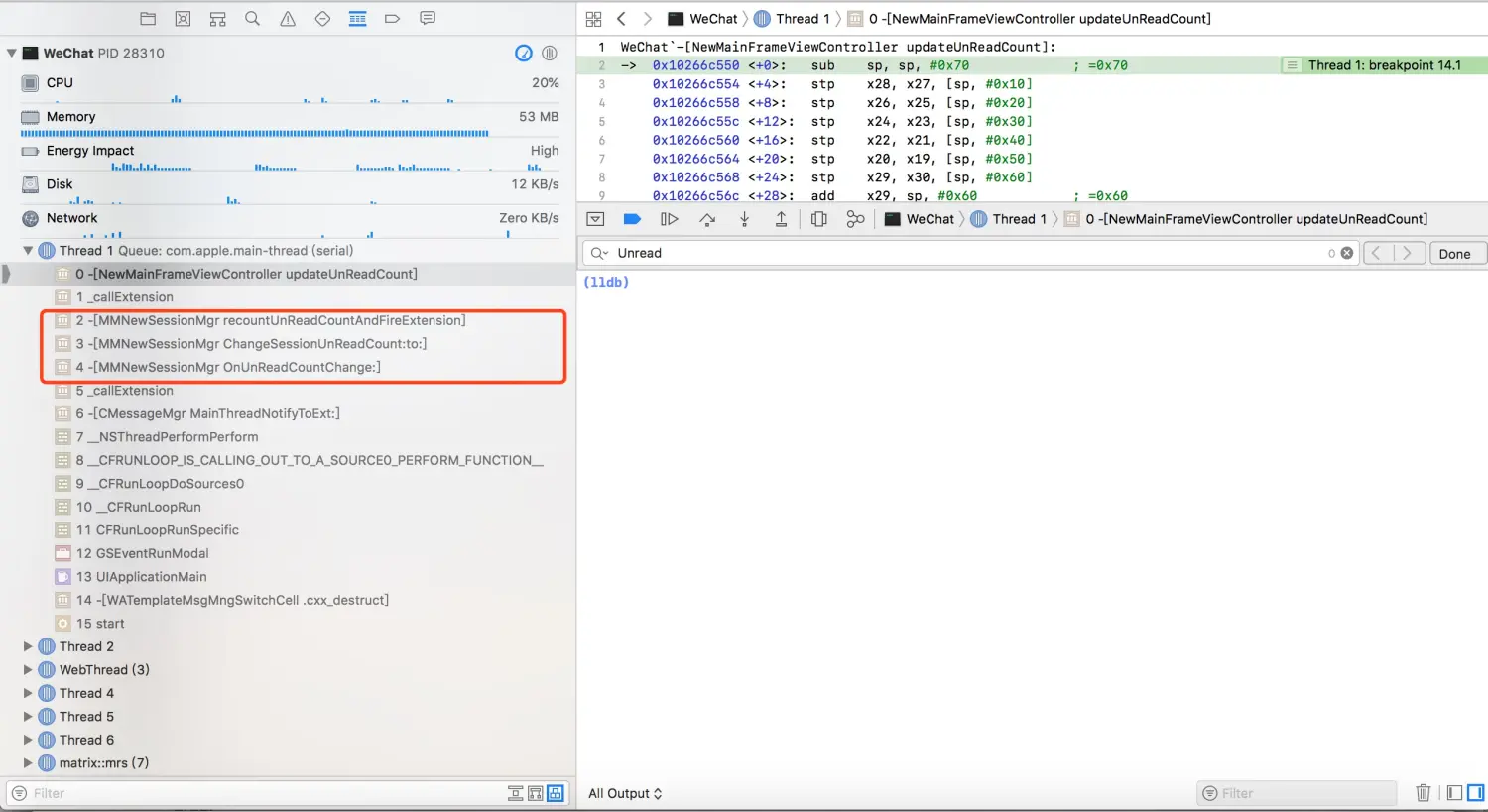Open the Test navigator diamond icon

[x=322, y=18]
